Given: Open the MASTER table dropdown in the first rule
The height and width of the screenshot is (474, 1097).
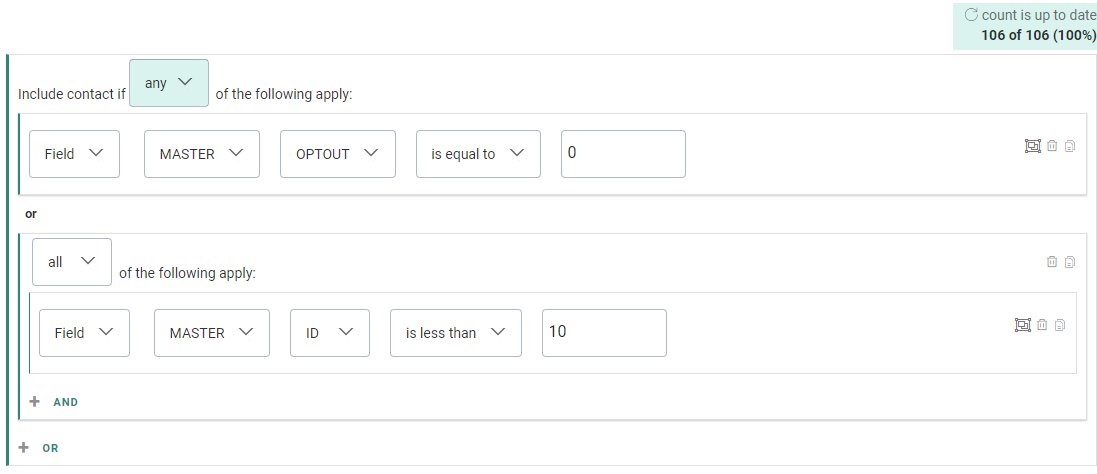Looking at the screenshot, I should (202, 154).
